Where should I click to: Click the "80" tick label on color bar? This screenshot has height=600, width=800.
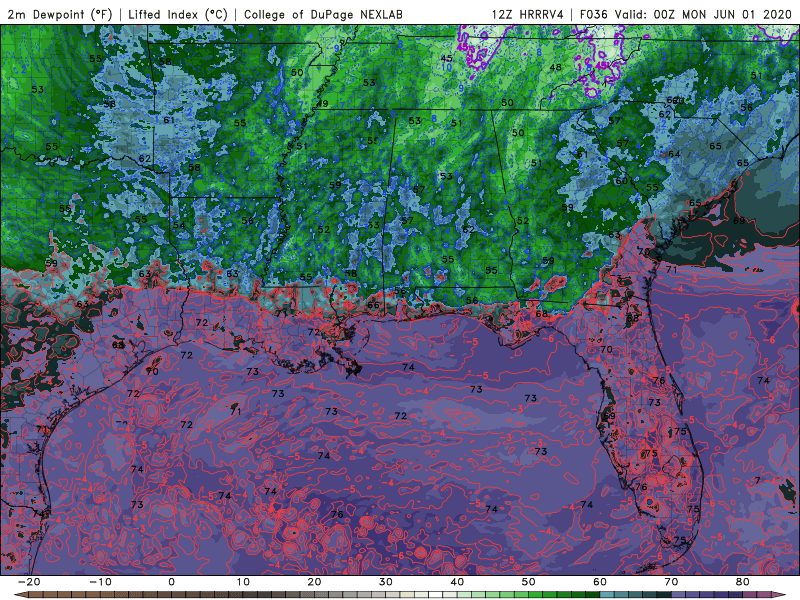click(743, 582)
